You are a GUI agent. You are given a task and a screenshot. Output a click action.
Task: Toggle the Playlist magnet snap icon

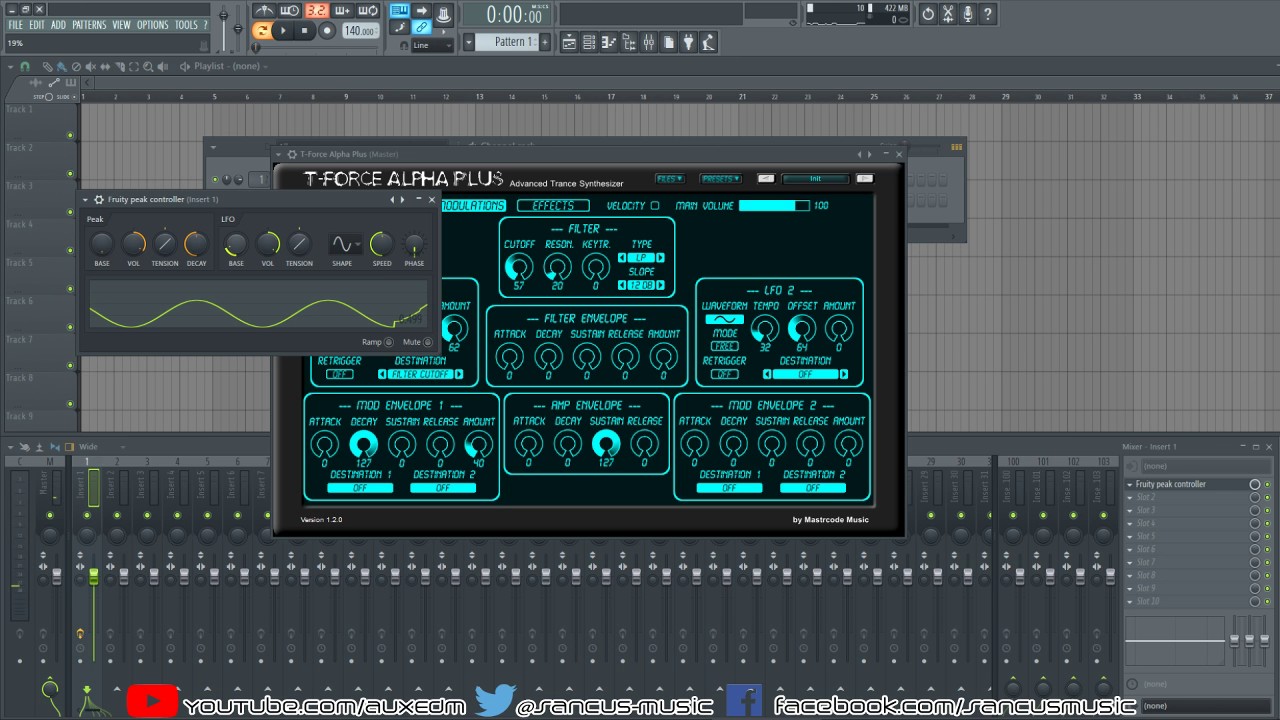click(x=26, y=67)
